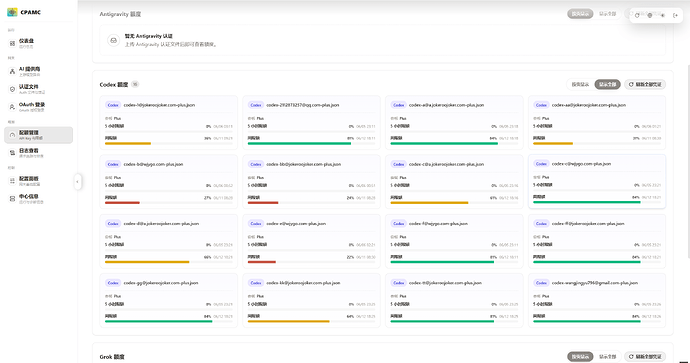Click the inbox icon in Antigravity empty notice
The width and height of the screenshot is (690, 363).
coord(114,40)
